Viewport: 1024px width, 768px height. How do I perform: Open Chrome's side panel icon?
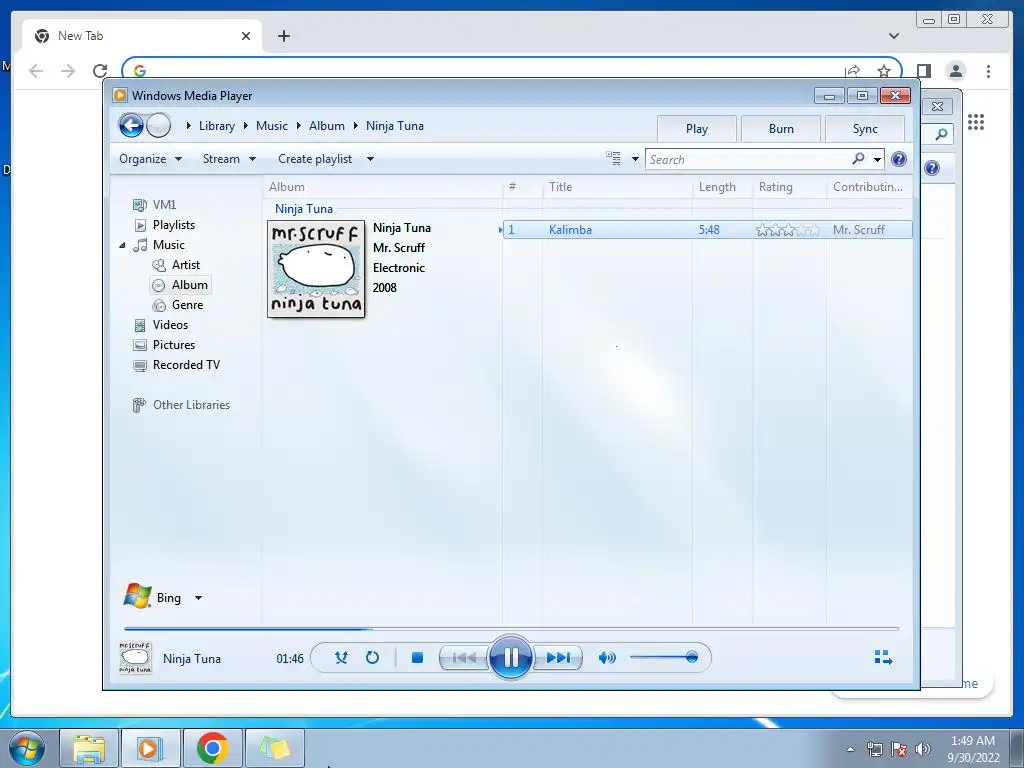923,71
